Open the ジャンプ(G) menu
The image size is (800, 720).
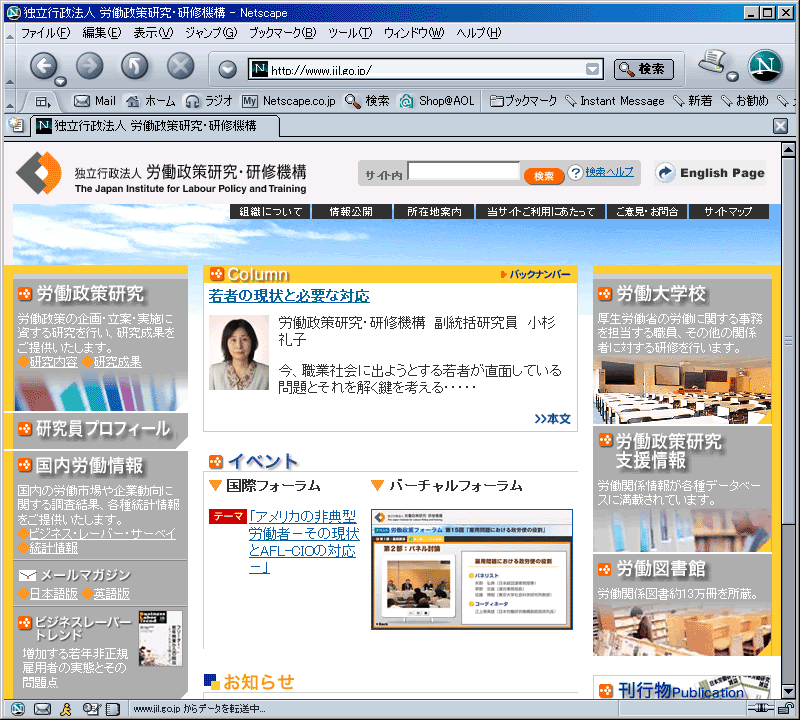pos(211,33)
